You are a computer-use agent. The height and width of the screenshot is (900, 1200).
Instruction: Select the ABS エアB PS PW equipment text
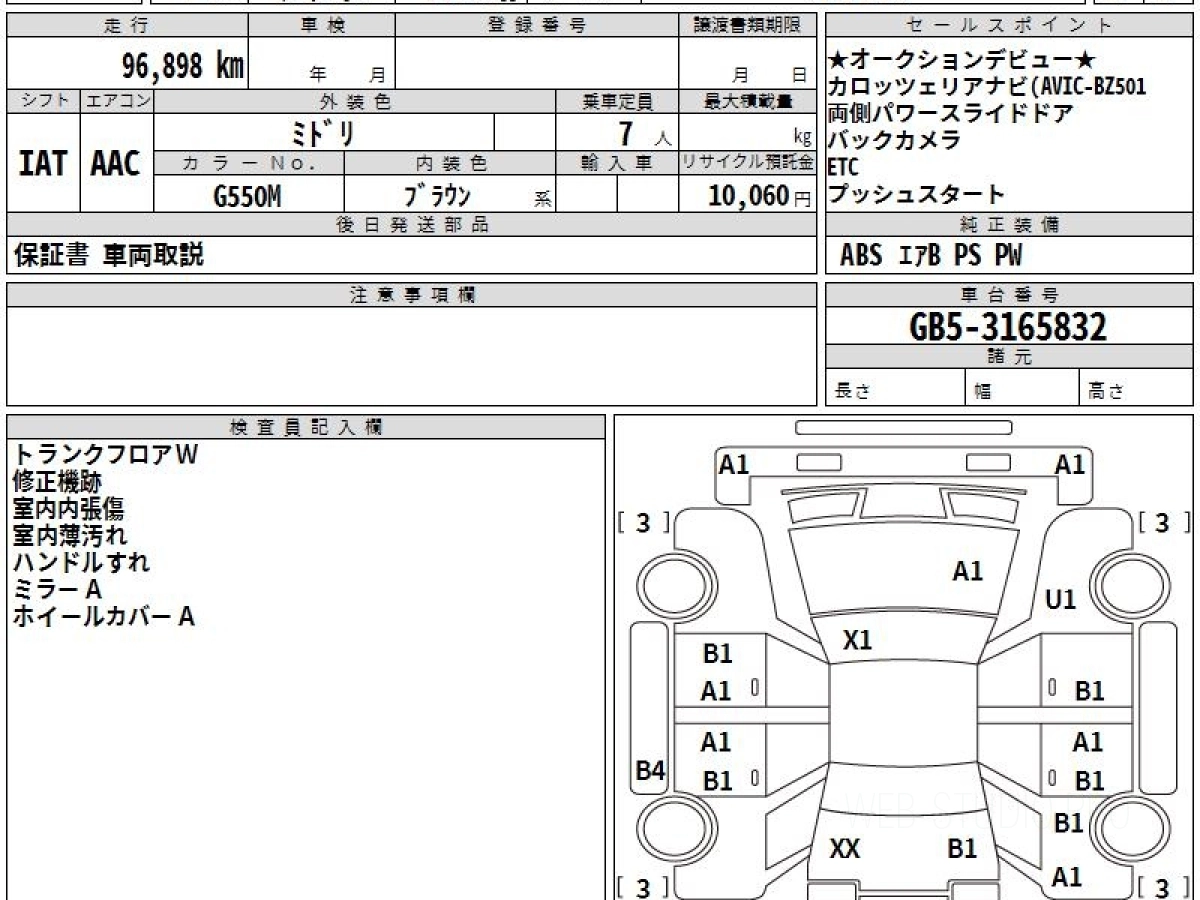click(931, 256)
